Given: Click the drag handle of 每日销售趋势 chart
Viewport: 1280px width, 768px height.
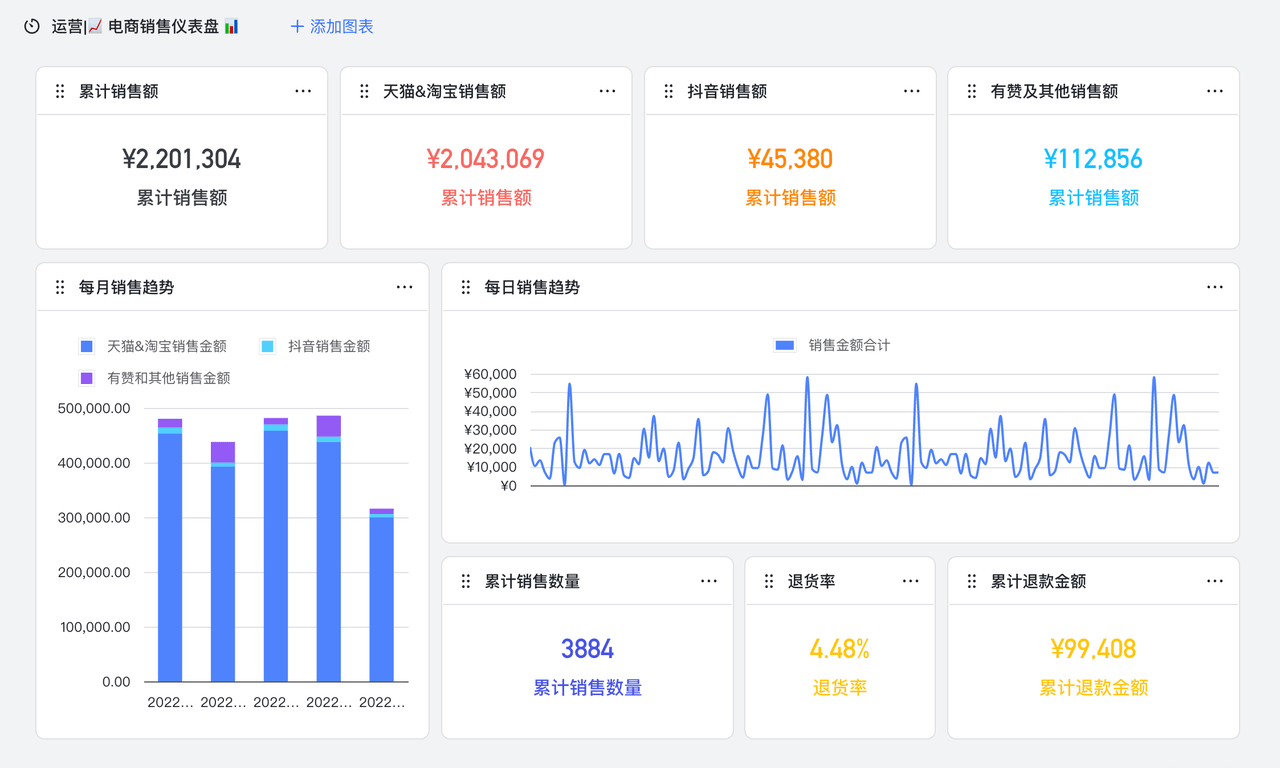Looking at the screenshot, I should 465,287.
